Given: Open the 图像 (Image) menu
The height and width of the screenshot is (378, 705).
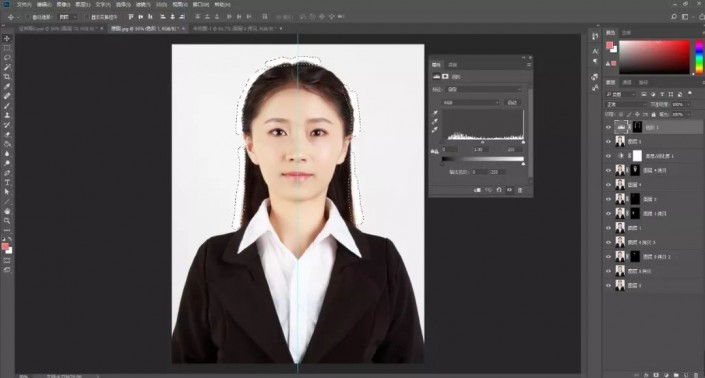Looking at the screenshot, I should click(x=63, y=4).
